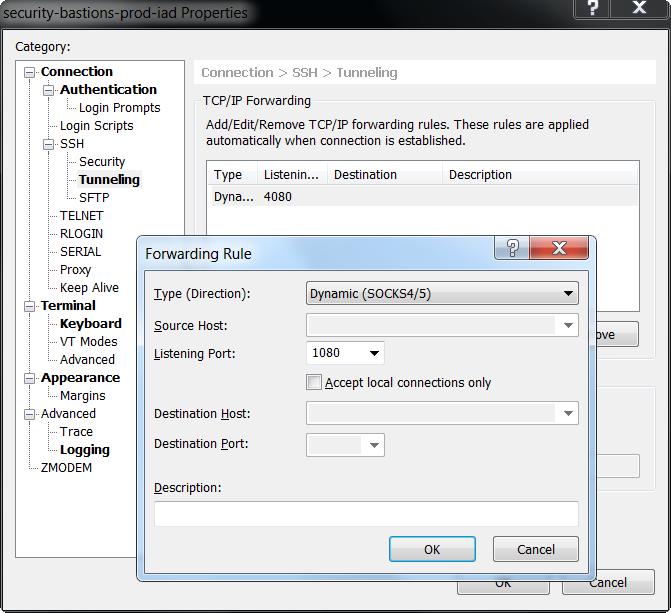Open the Type (Direction) dropdown
Image resolution: width=671 pixels, height=613 pixels.
442,294
